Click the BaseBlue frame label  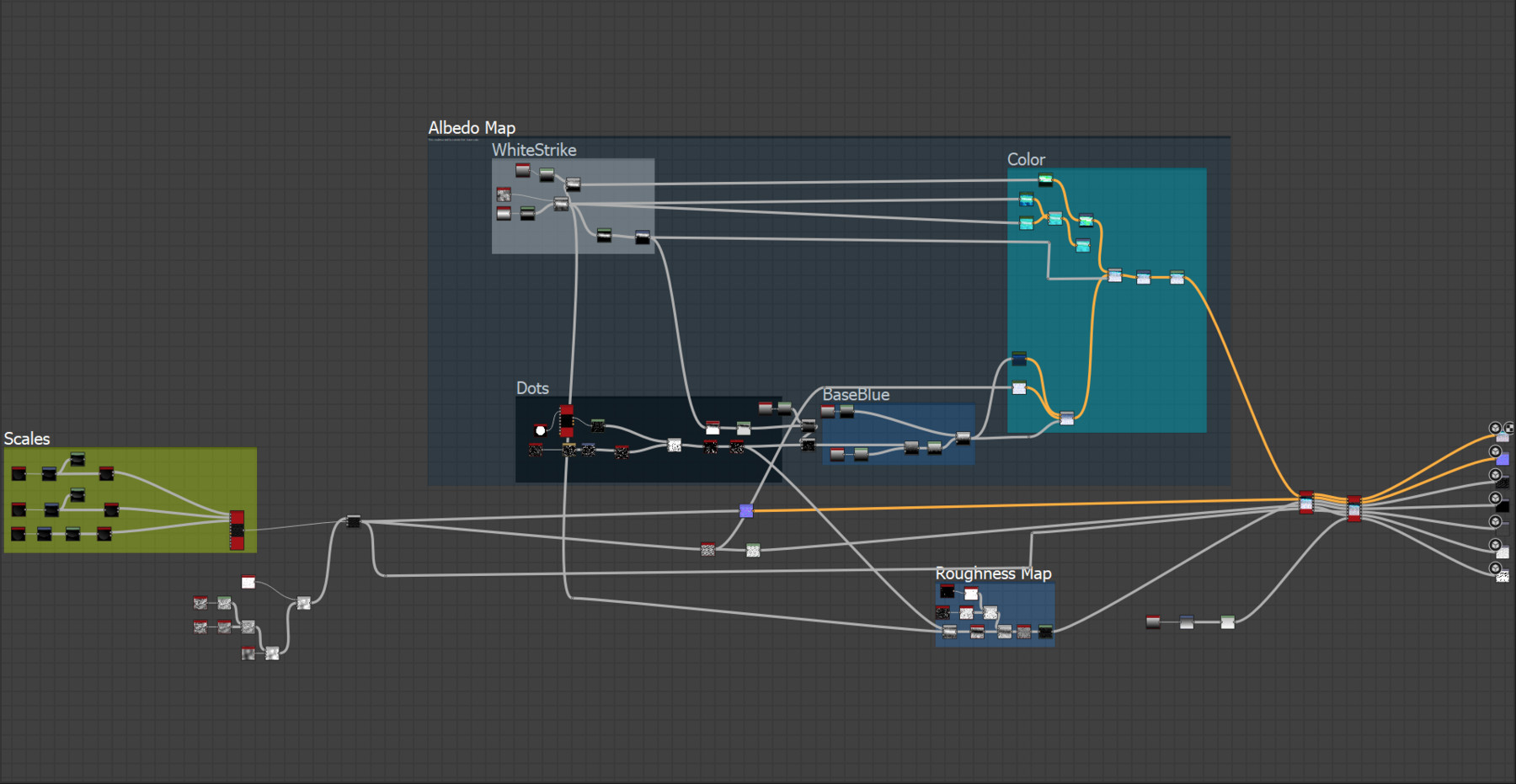coord(856,395)
